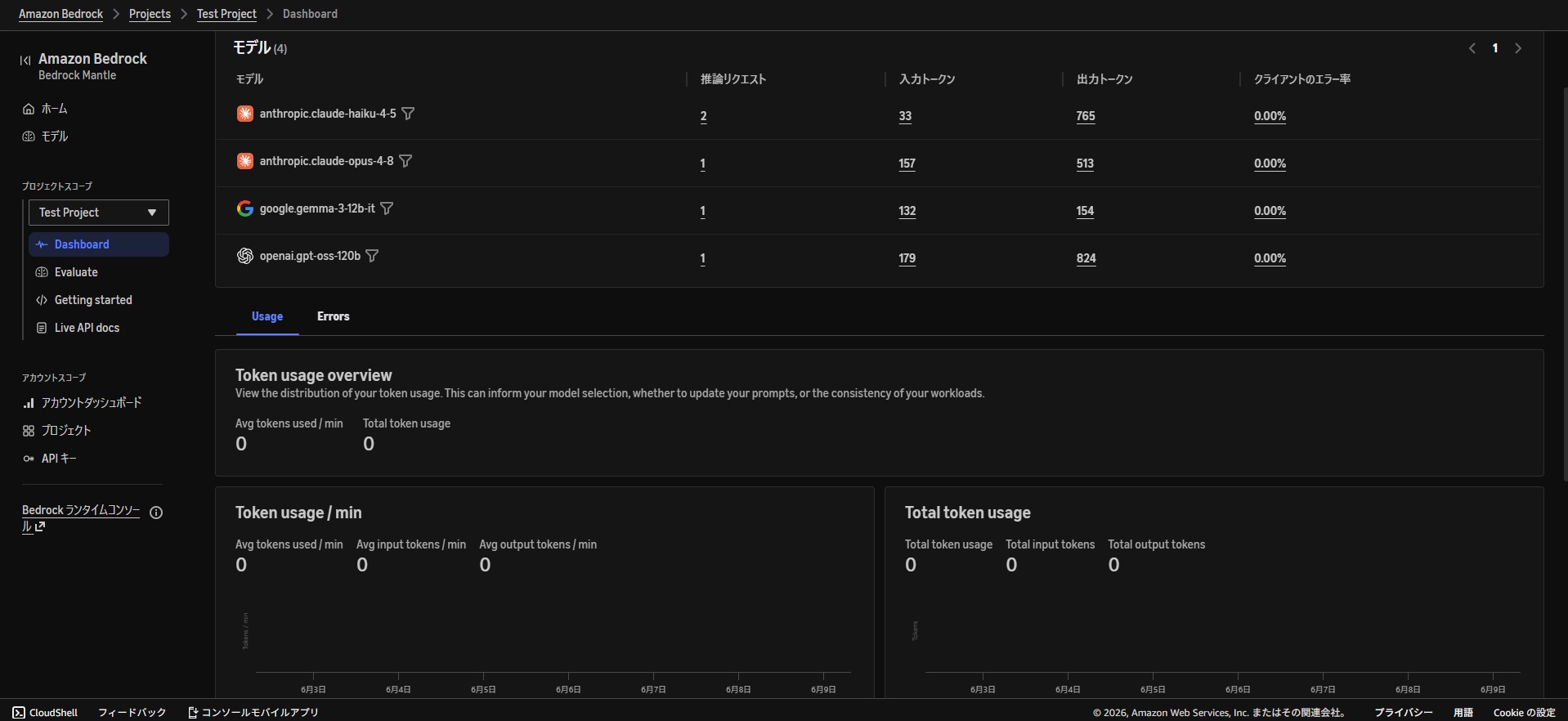Click input tokens value 132
The width and height of the screenshot is (1568, 721).
pyautogui.click(x=907, y=211)
